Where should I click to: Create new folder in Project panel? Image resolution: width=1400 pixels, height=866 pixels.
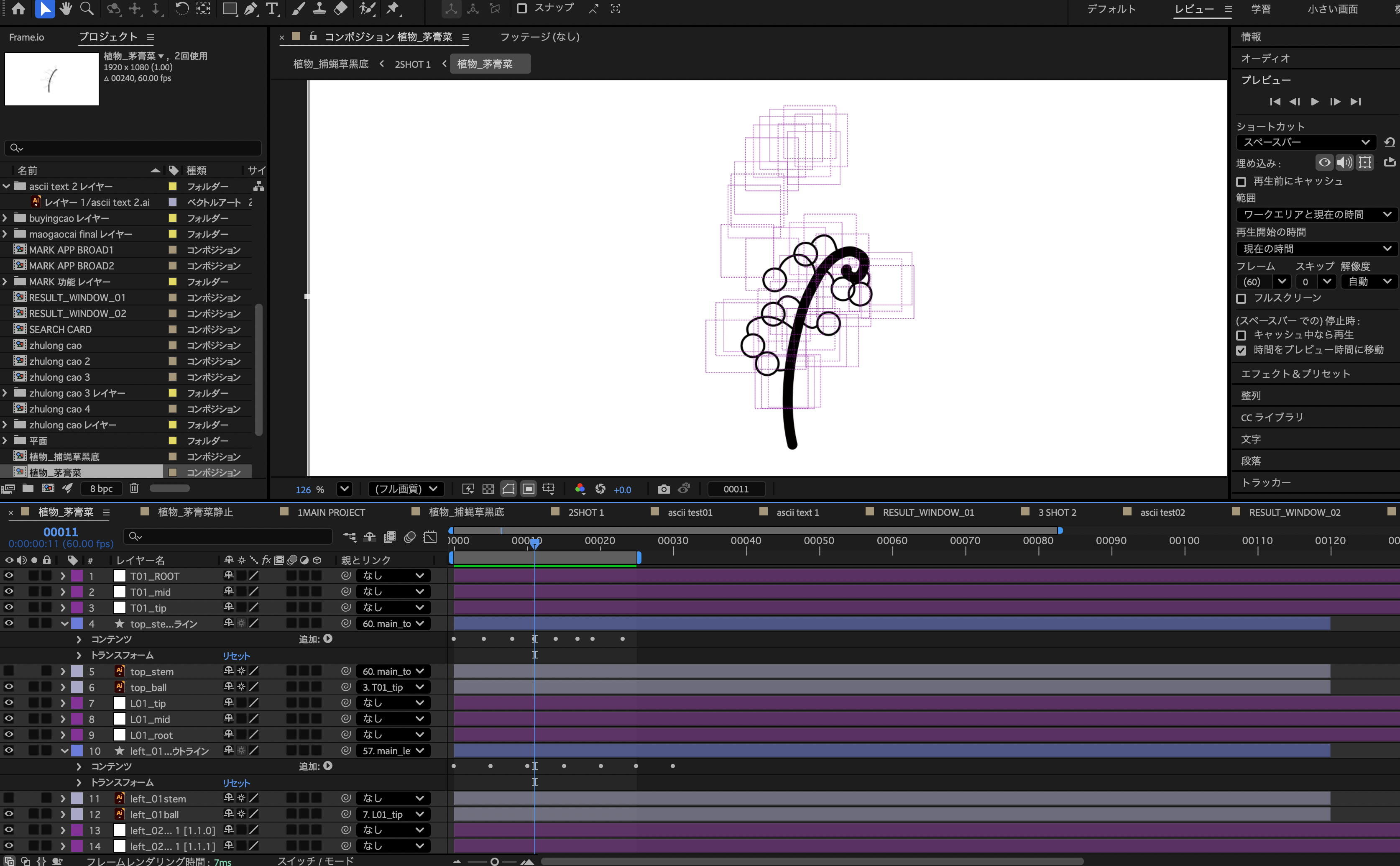(28, 488)
